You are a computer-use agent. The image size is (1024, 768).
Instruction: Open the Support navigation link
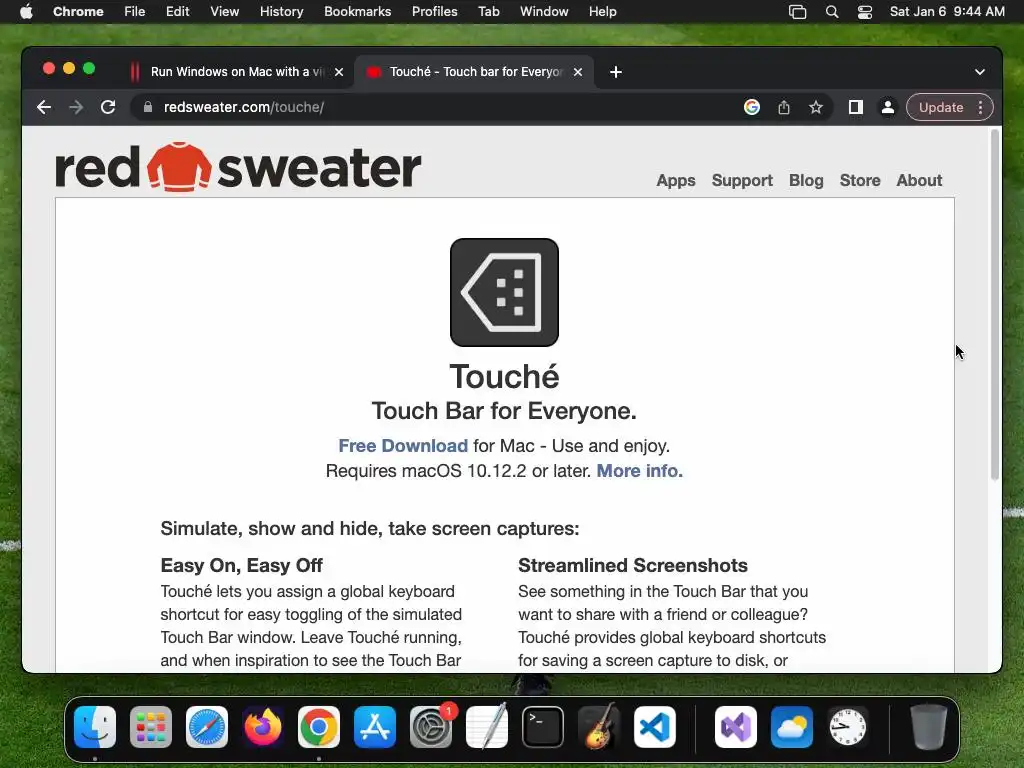(742, 180)
